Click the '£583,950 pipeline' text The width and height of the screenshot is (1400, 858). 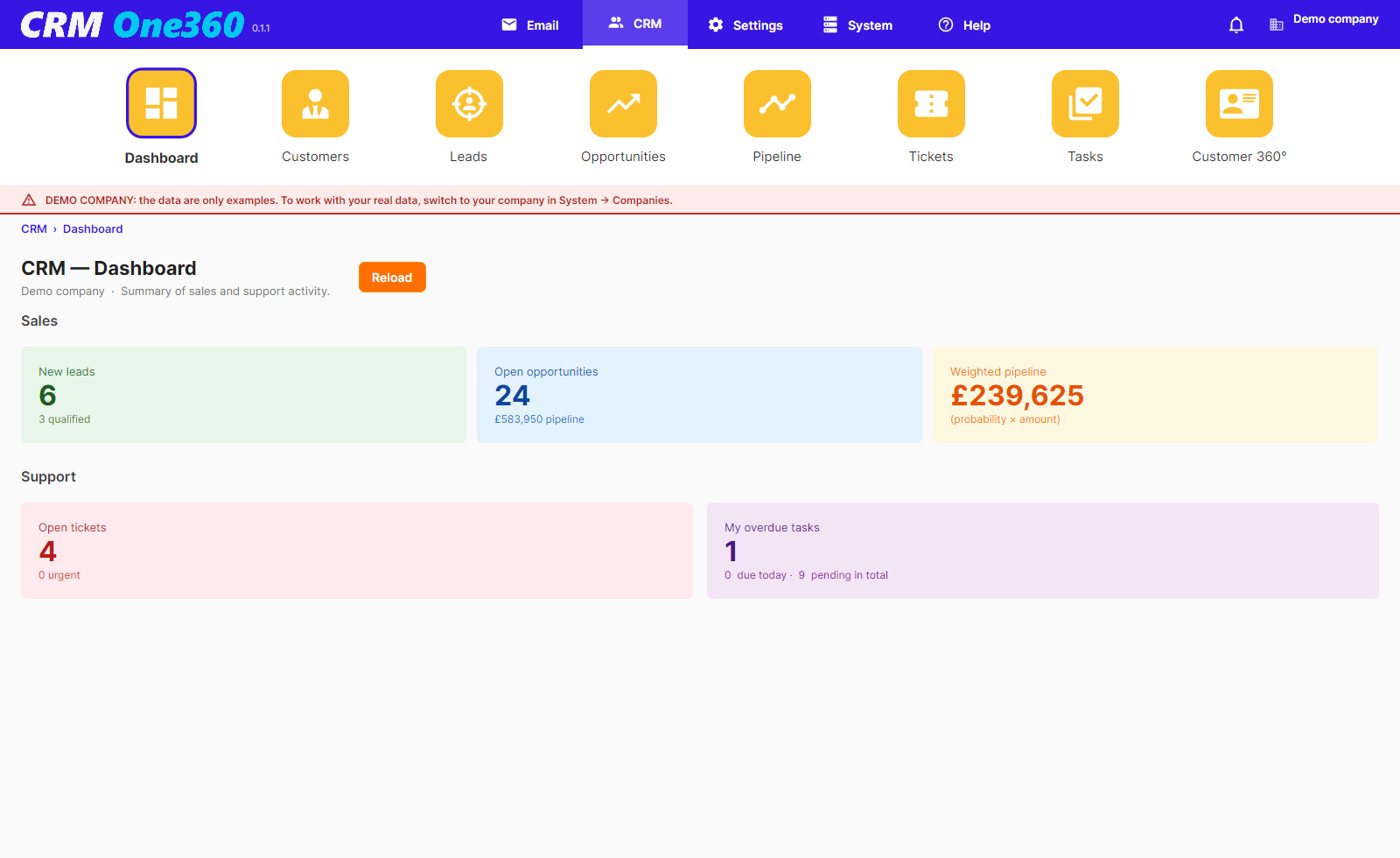[x=540, y=419]
